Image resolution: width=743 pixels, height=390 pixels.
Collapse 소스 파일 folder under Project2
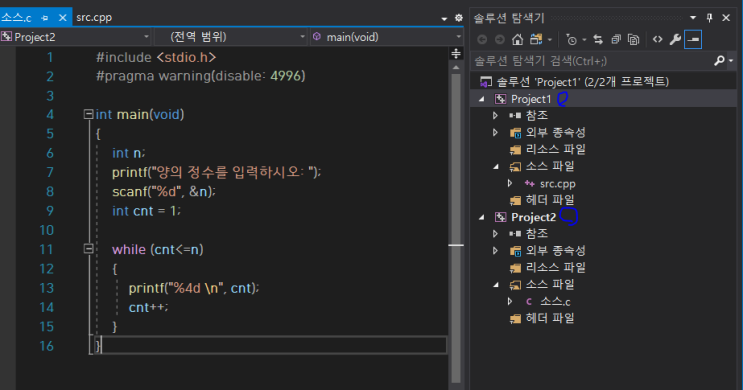tap(496, 284)
